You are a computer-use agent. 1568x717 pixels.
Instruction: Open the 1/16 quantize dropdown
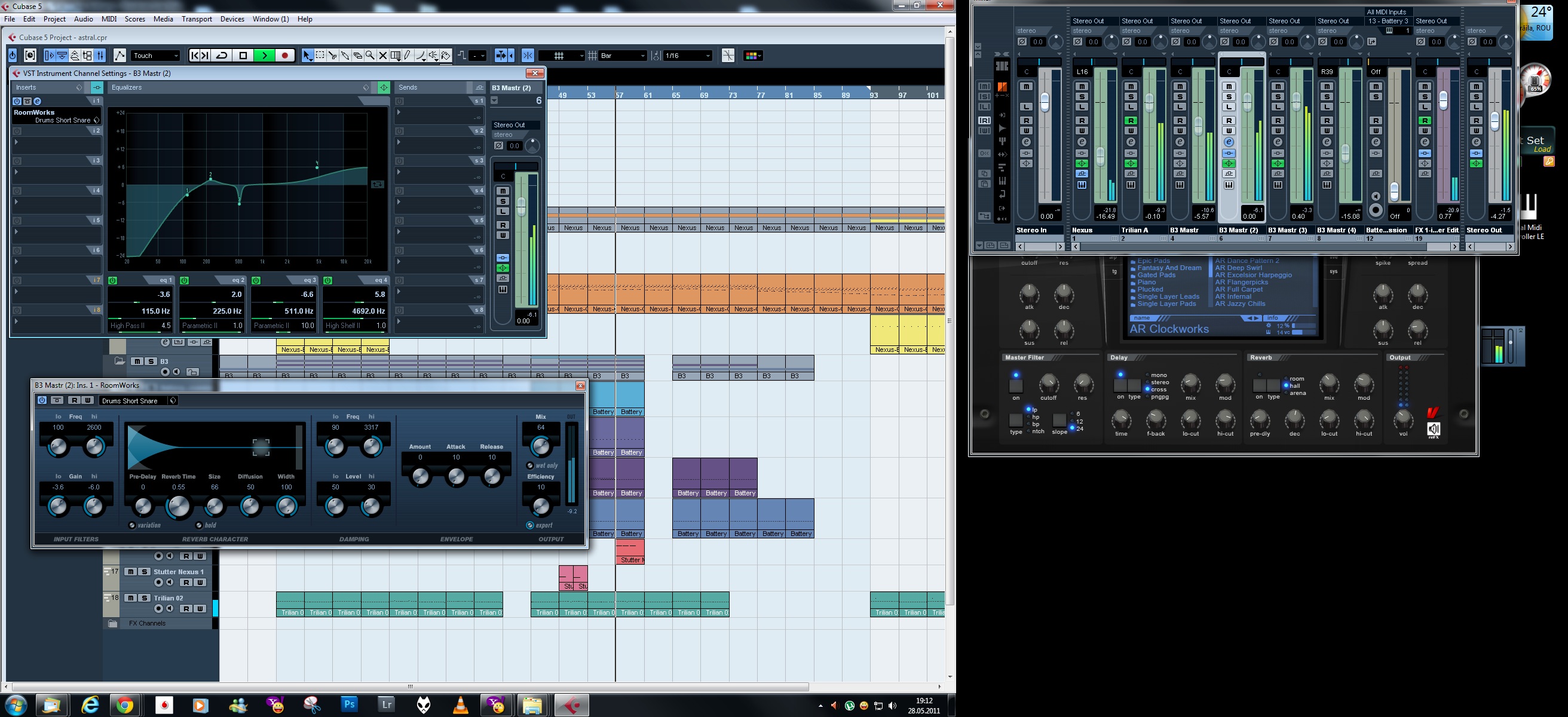click(687, 56)
